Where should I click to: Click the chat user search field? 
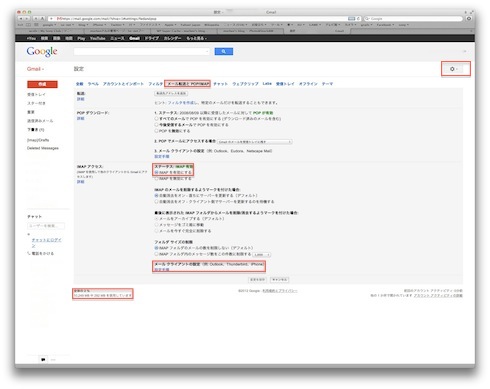(x=46, y=226)
